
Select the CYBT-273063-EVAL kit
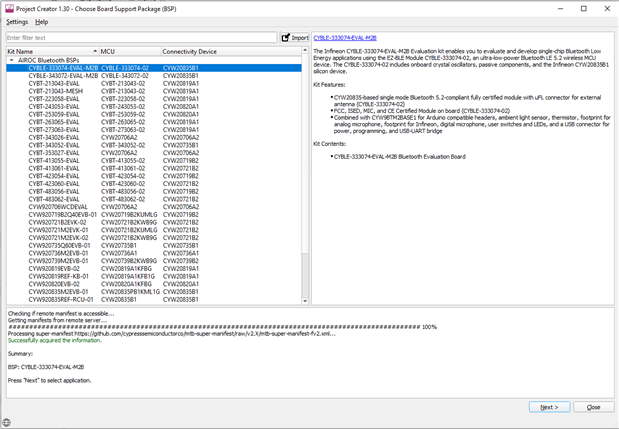[x=54, y=130]
